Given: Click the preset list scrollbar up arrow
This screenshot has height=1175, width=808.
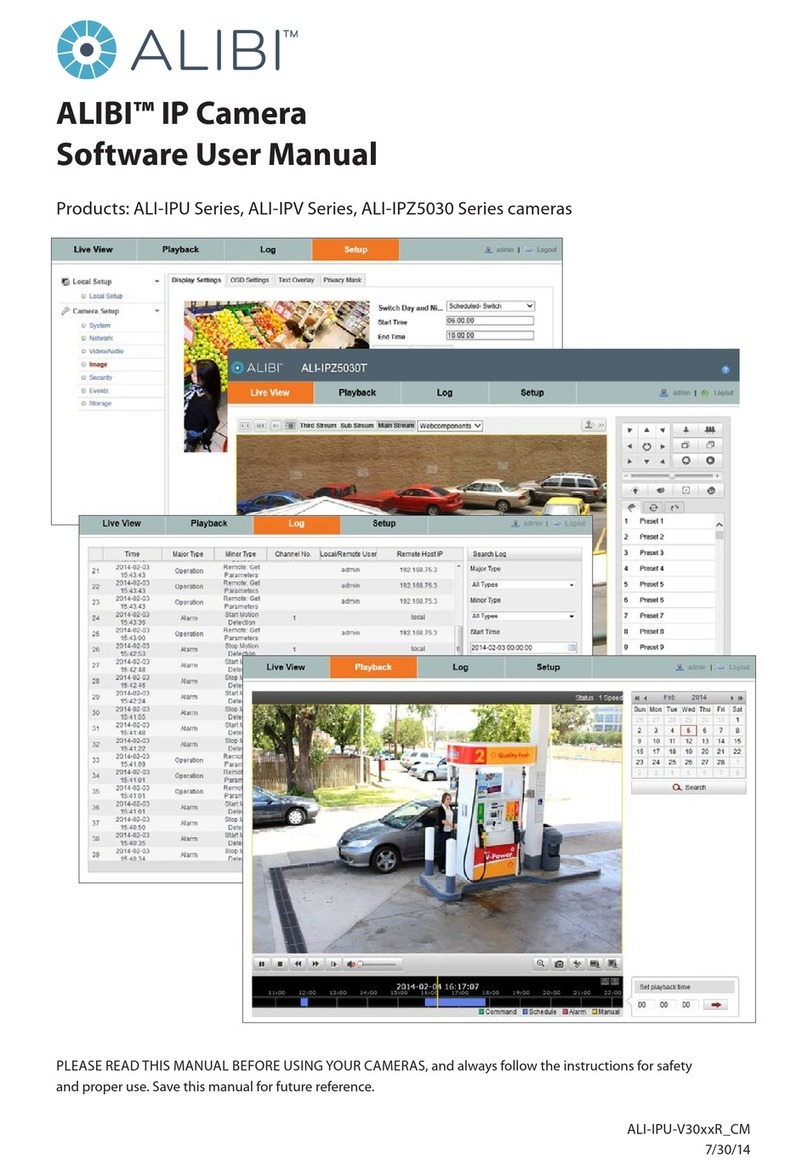Looking at the screenshot, I should tap(719, 525).
